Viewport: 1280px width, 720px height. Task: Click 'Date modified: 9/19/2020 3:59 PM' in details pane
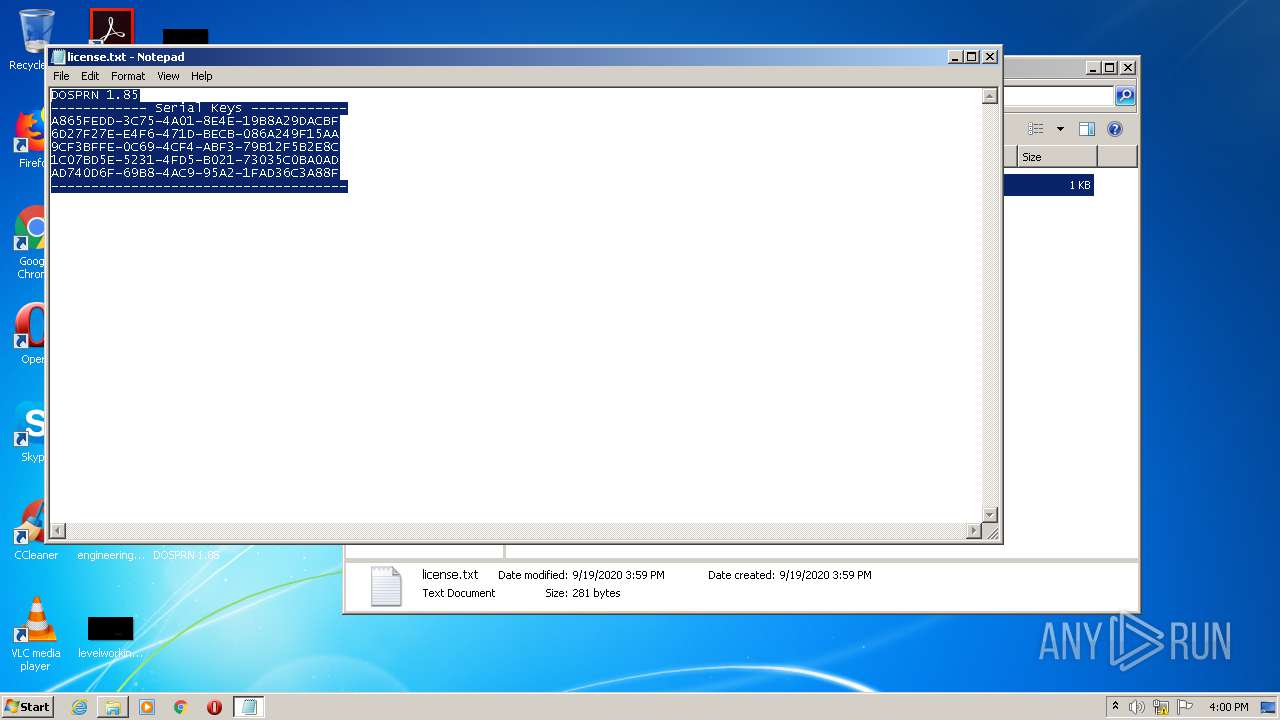pyautogui.click(x=581, y=575)
